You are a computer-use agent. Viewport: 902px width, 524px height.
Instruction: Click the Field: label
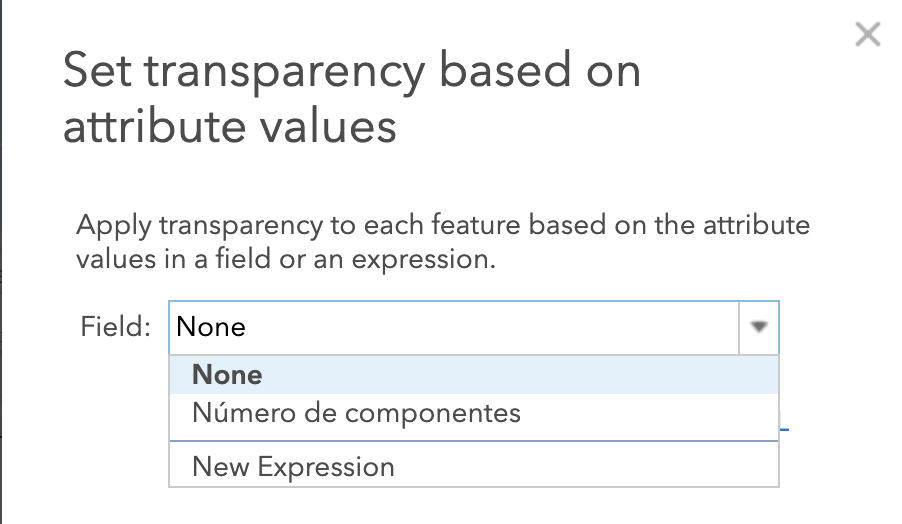pyautogui.click(x=115, y=327)
